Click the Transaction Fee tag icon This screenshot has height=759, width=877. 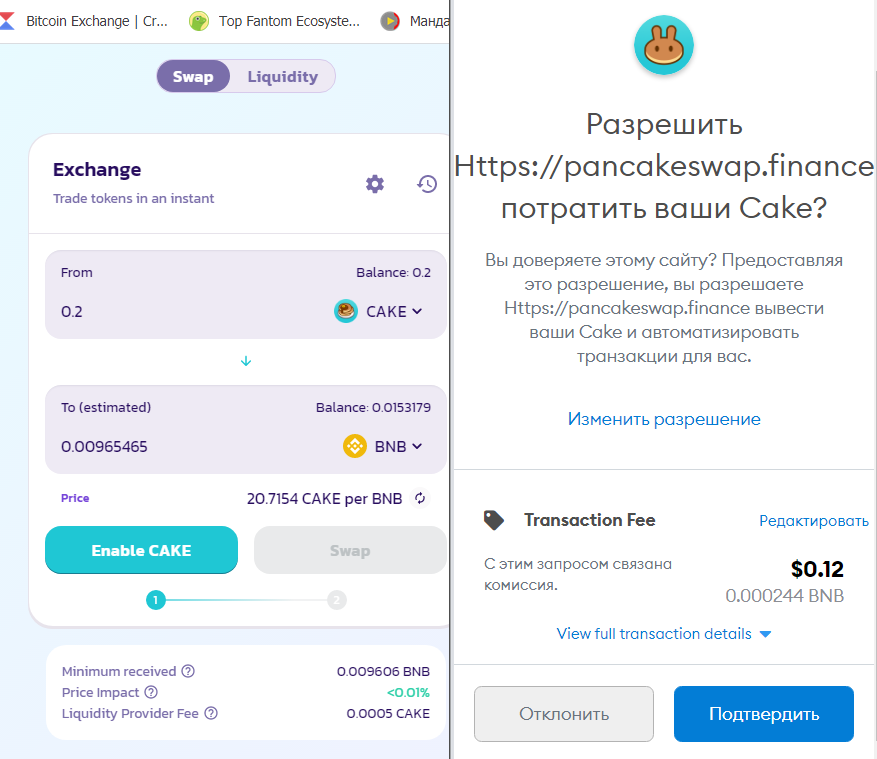point(494,520)
